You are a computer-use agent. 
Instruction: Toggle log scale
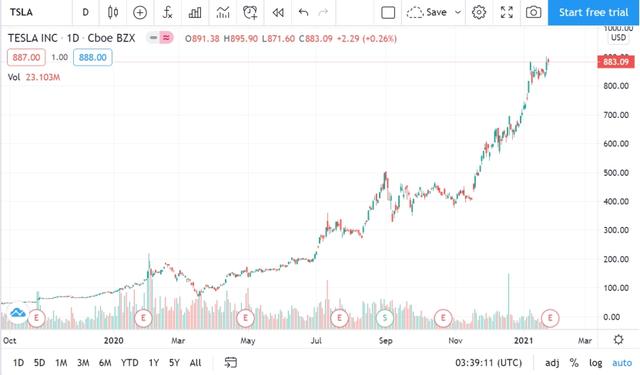point(596,363)
